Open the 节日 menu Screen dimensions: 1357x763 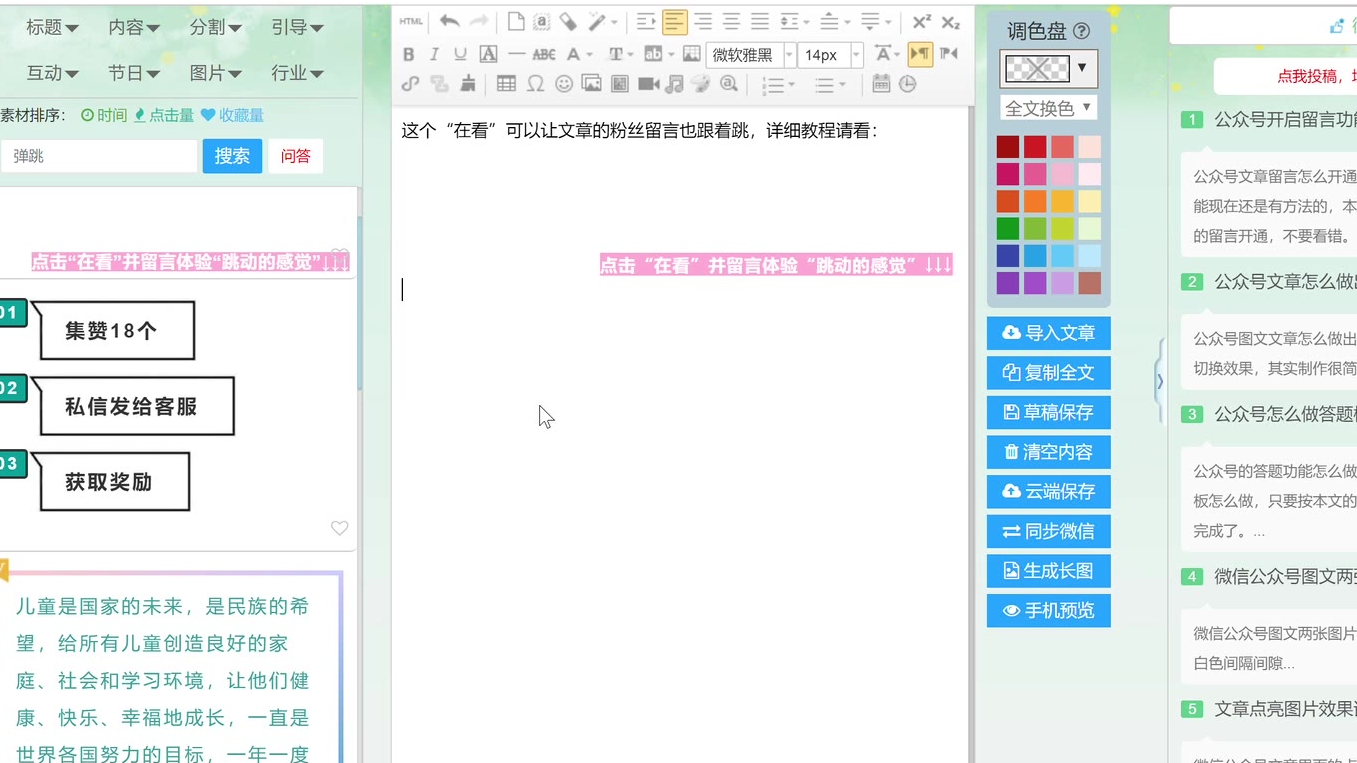(133, 73)
